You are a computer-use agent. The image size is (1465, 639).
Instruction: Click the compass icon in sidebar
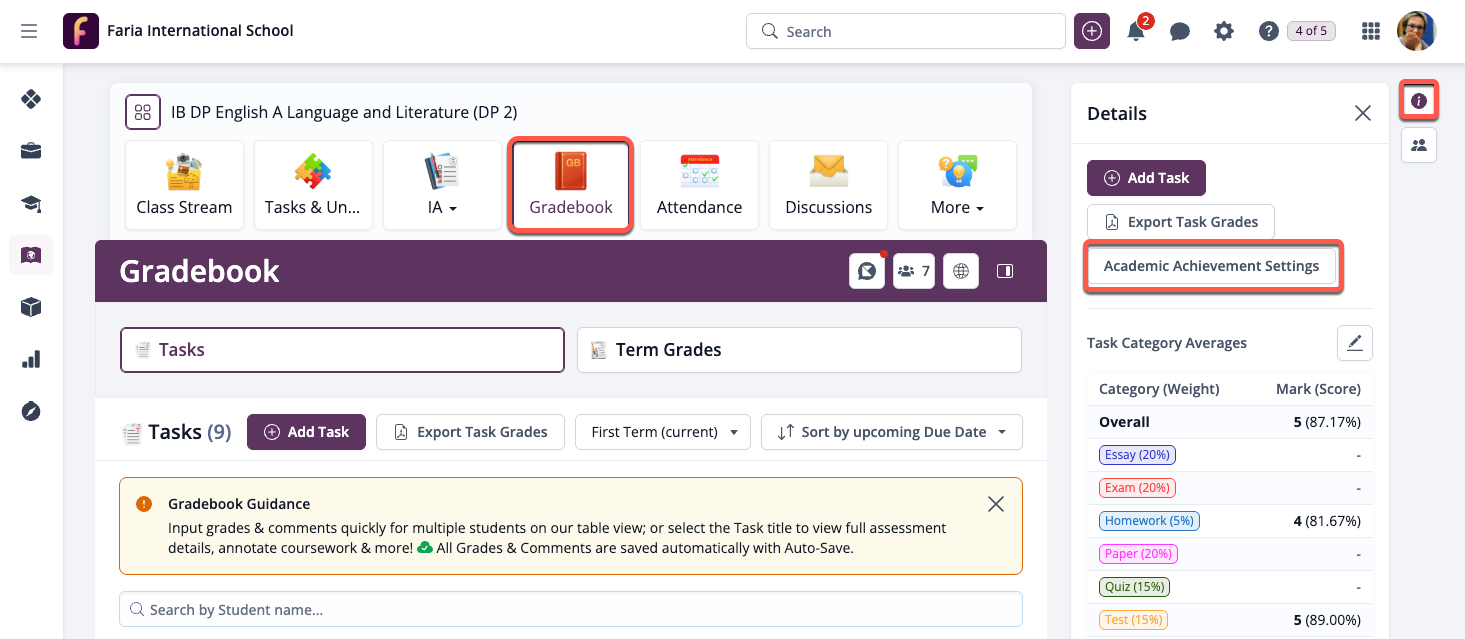pyautogui.click(x=31, y=411)
